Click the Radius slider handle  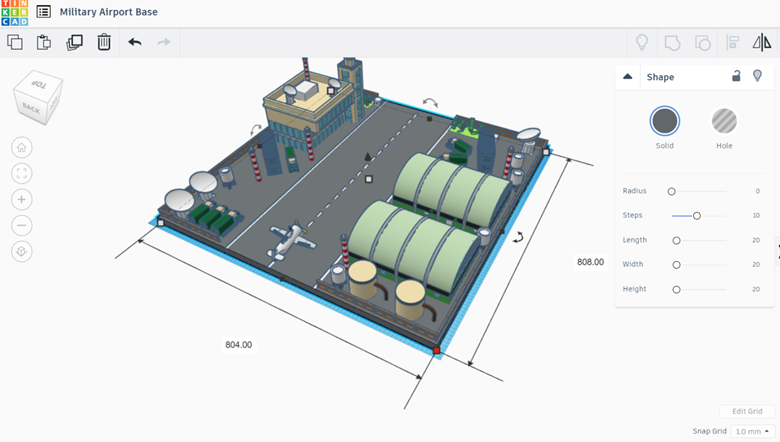pyautogui.click(x=671, y=191)
